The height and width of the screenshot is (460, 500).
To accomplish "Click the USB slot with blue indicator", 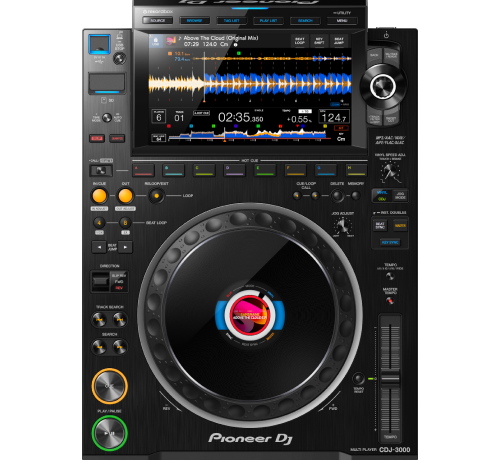I will click(x=99, y=44).
